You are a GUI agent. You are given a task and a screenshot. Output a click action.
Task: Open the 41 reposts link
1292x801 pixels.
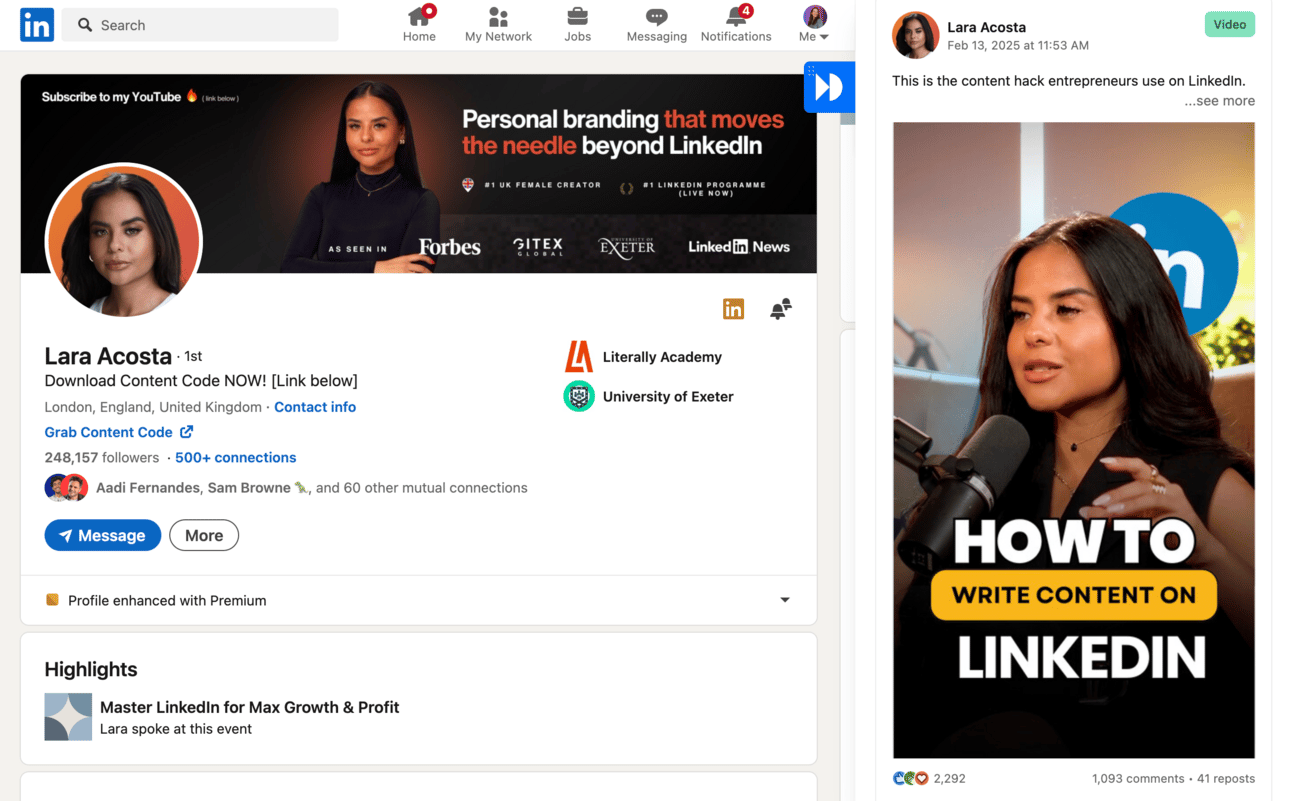1226,778
